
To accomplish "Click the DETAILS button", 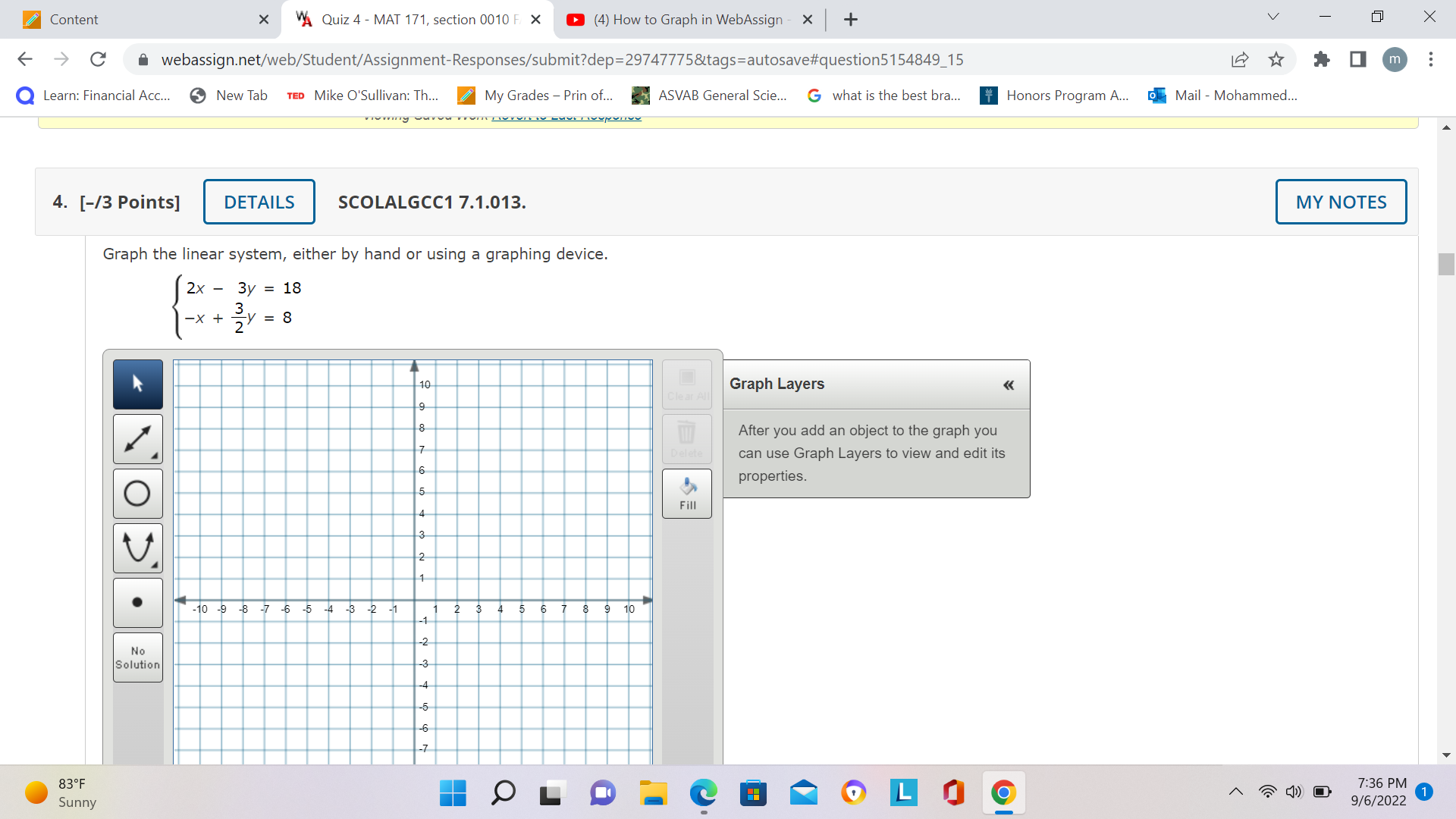I will tap(259, 202).
